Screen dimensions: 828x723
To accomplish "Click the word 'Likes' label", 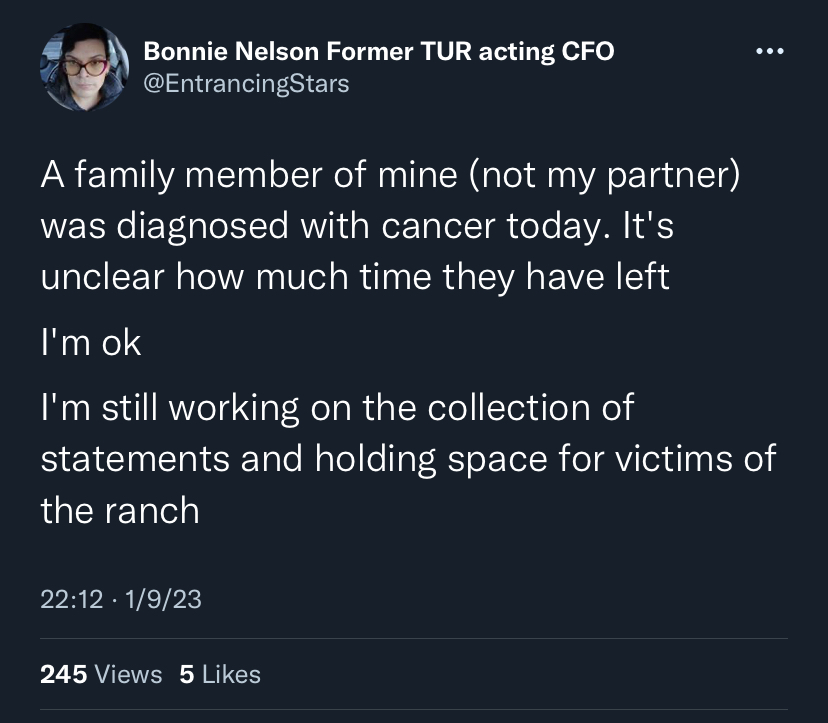I will coord(231,674).
